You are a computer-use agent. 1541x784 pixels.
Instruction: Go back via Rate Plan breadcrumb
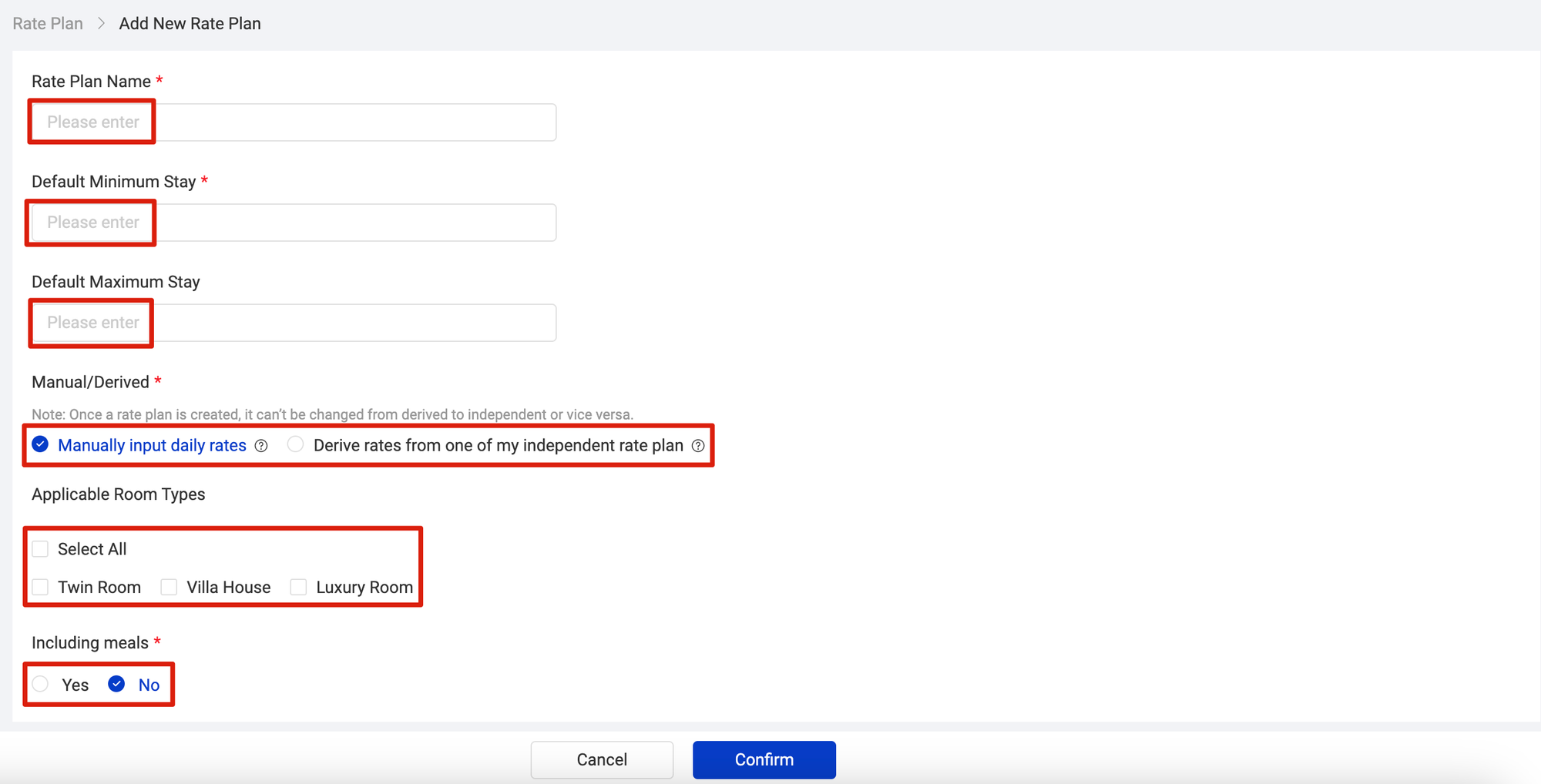click(x=48, y=24)
